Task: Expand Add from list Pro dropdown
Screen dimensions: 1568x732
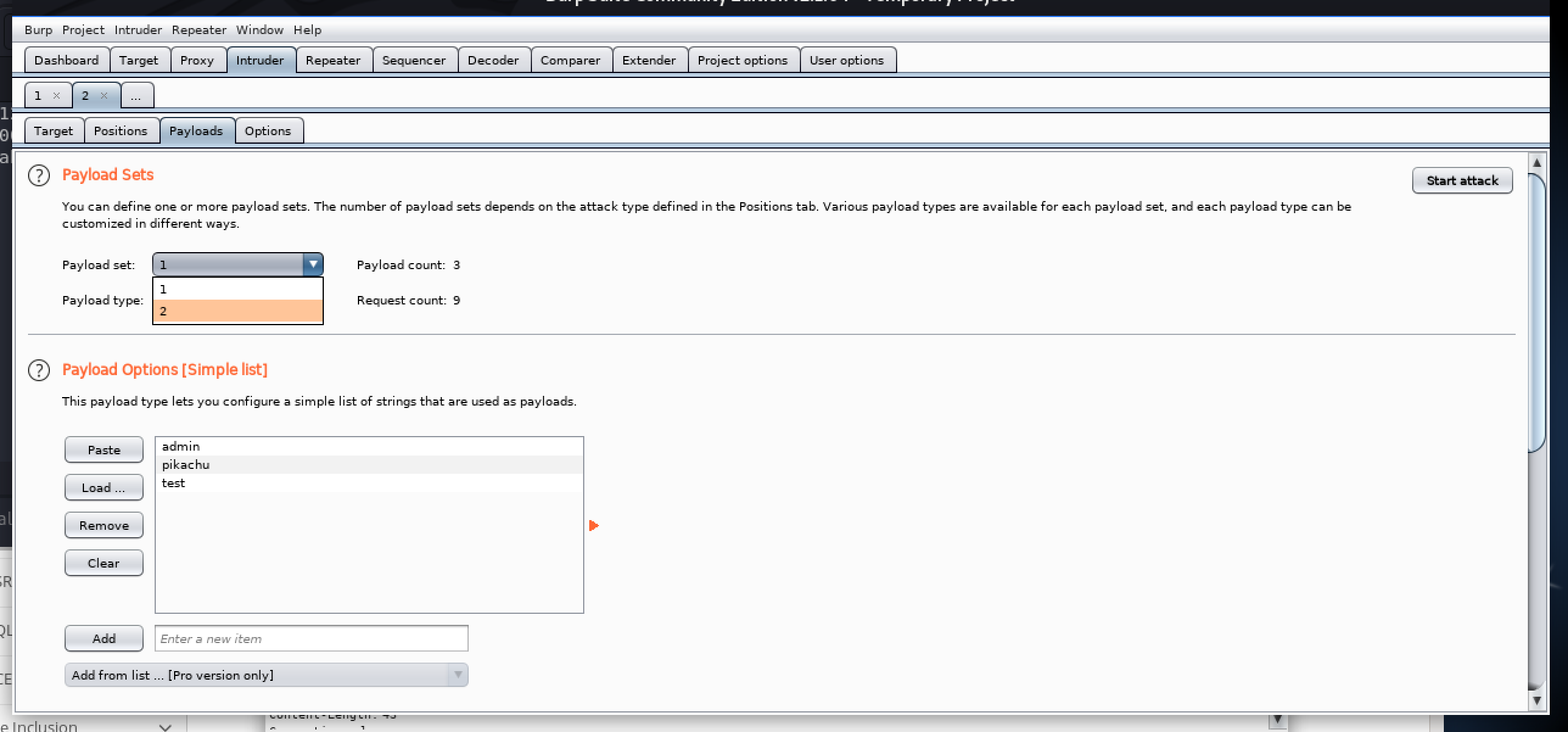Action: coord(457,675)
